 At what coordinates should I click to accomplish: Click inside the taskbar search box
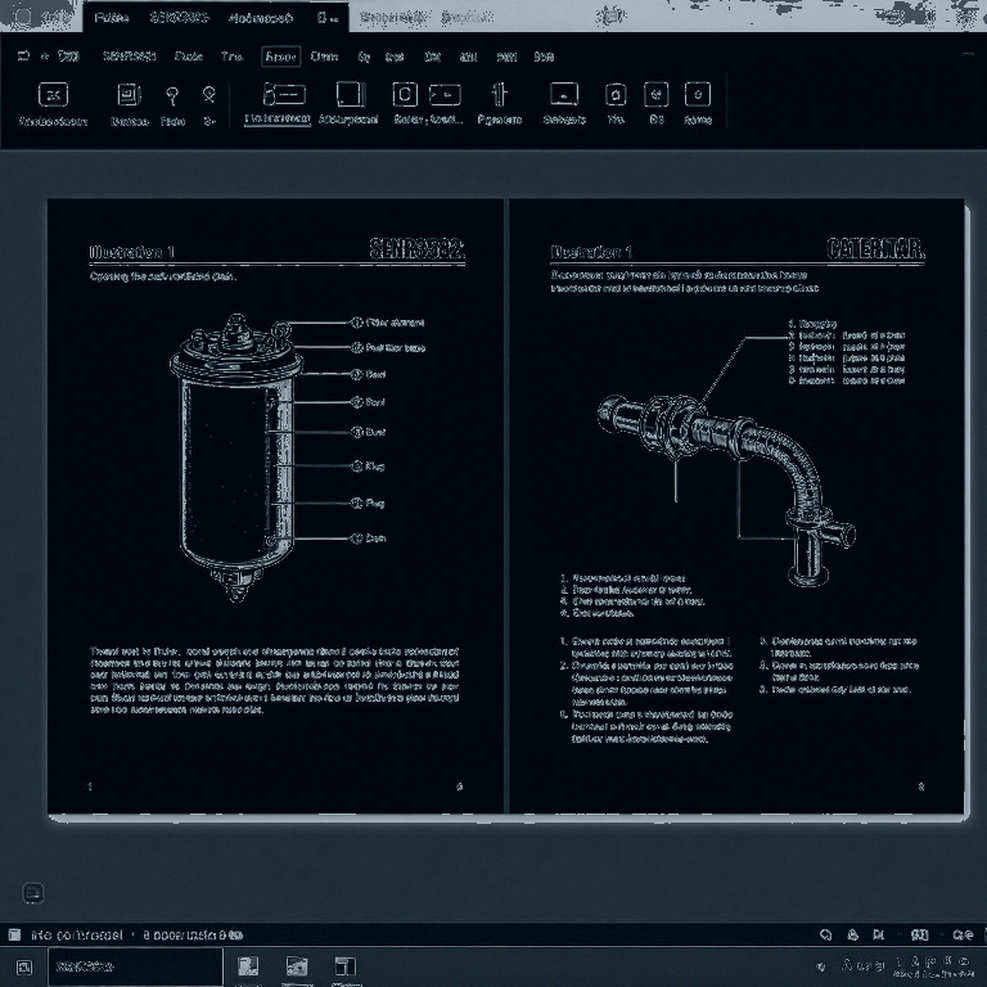(x=135, y=967)
